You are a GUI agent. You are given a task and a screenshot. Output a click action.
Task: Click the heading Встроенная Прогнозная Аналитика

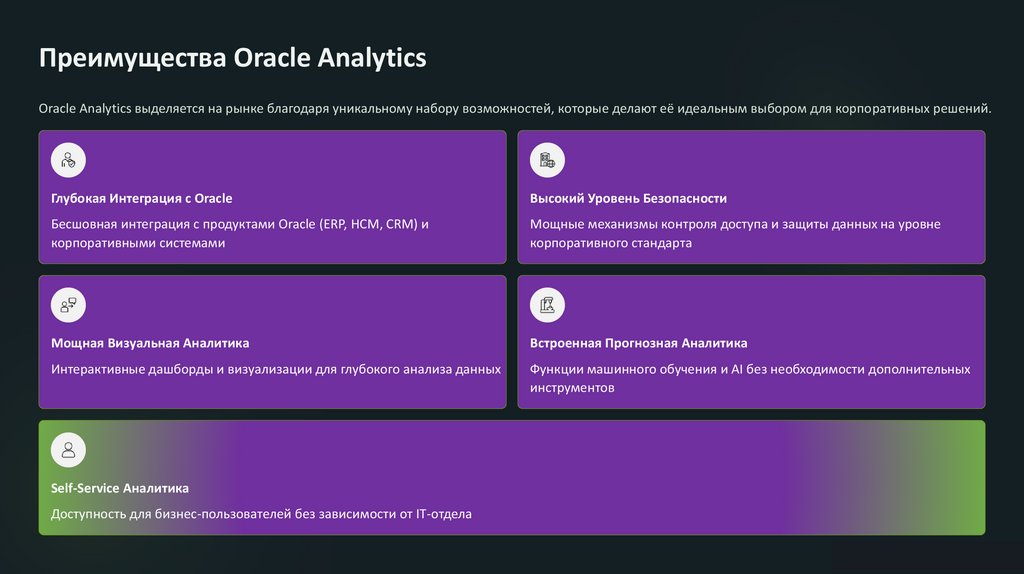click(638, 343)
